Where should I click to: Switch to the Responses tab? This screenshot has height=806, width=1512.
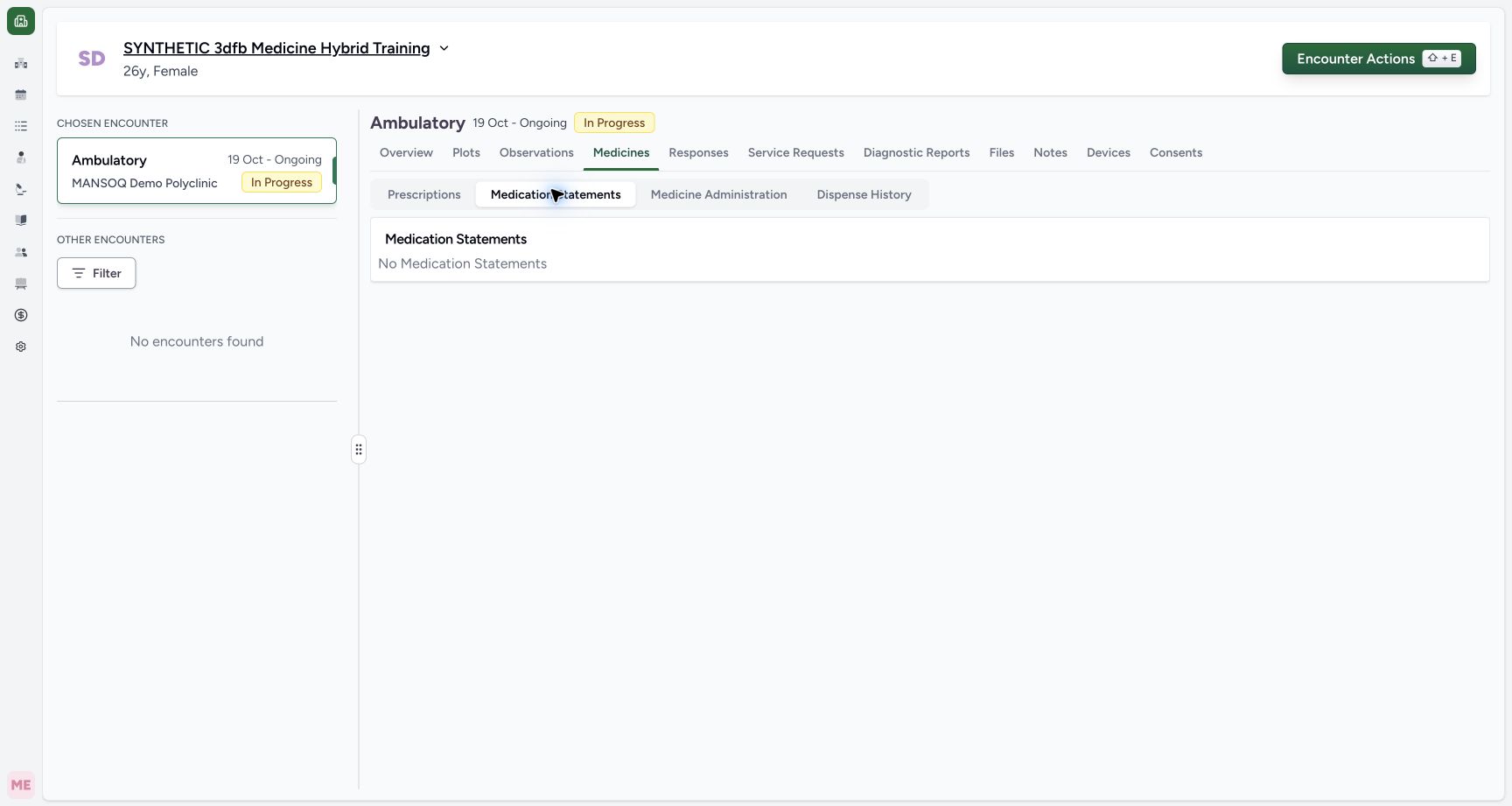[x=698, y=152]
